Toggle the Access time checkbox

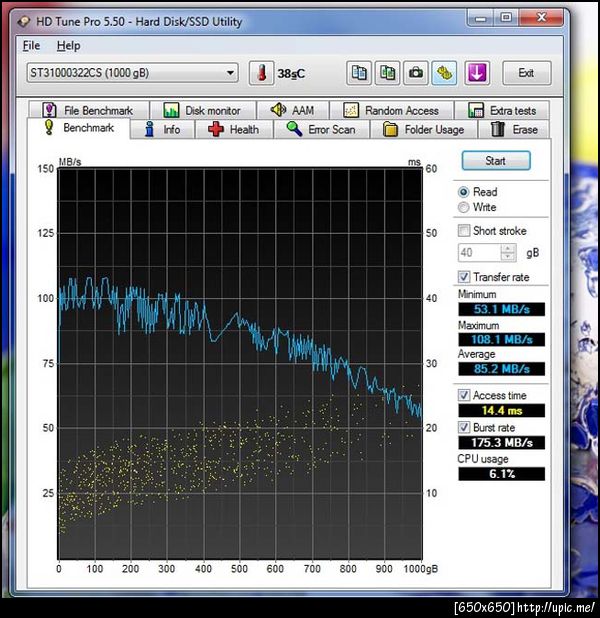click(x=464, y=395)
